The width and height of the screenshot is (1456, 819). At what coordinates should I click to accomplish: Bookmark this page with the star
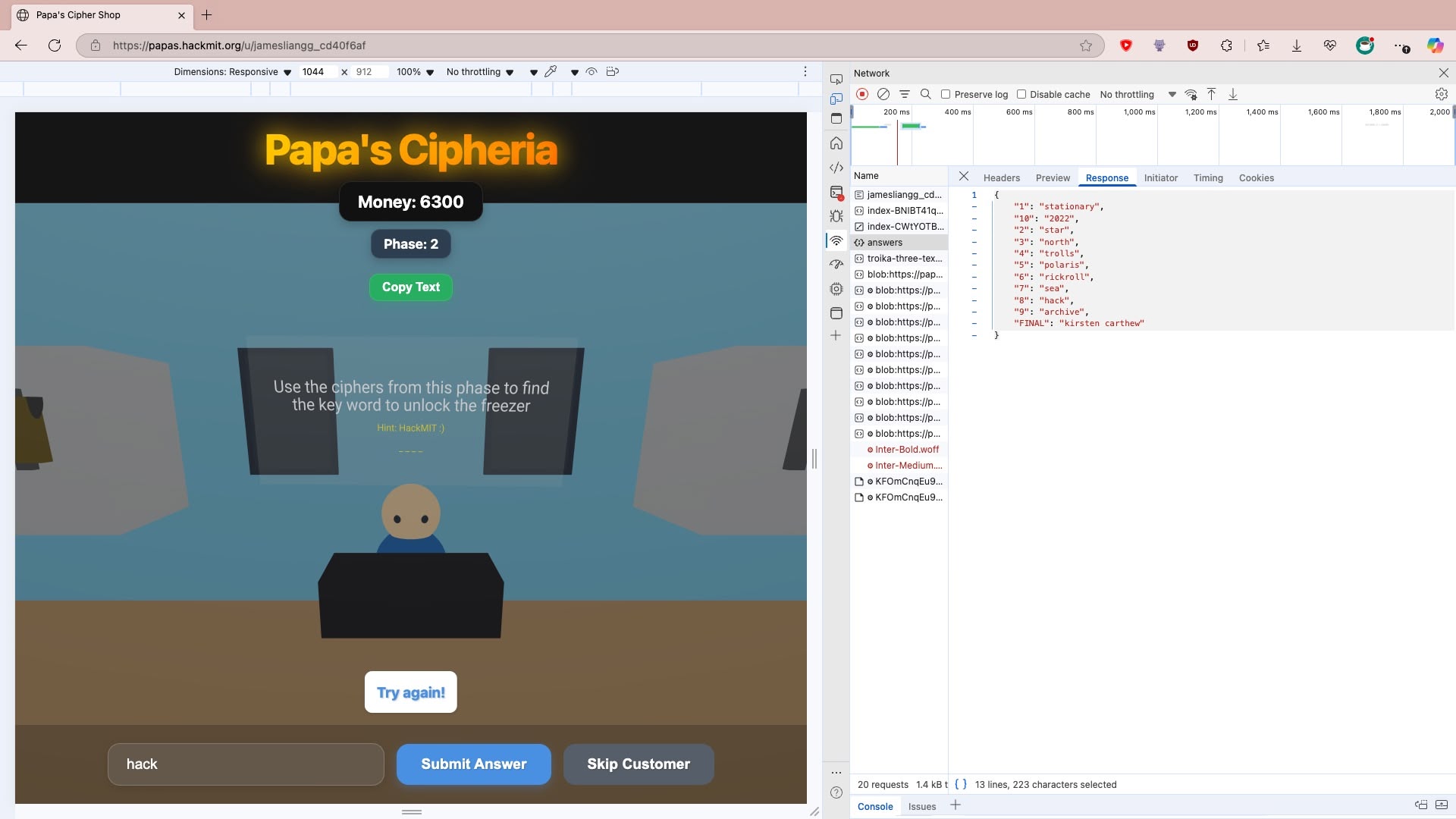click(x=1086, y=45)
